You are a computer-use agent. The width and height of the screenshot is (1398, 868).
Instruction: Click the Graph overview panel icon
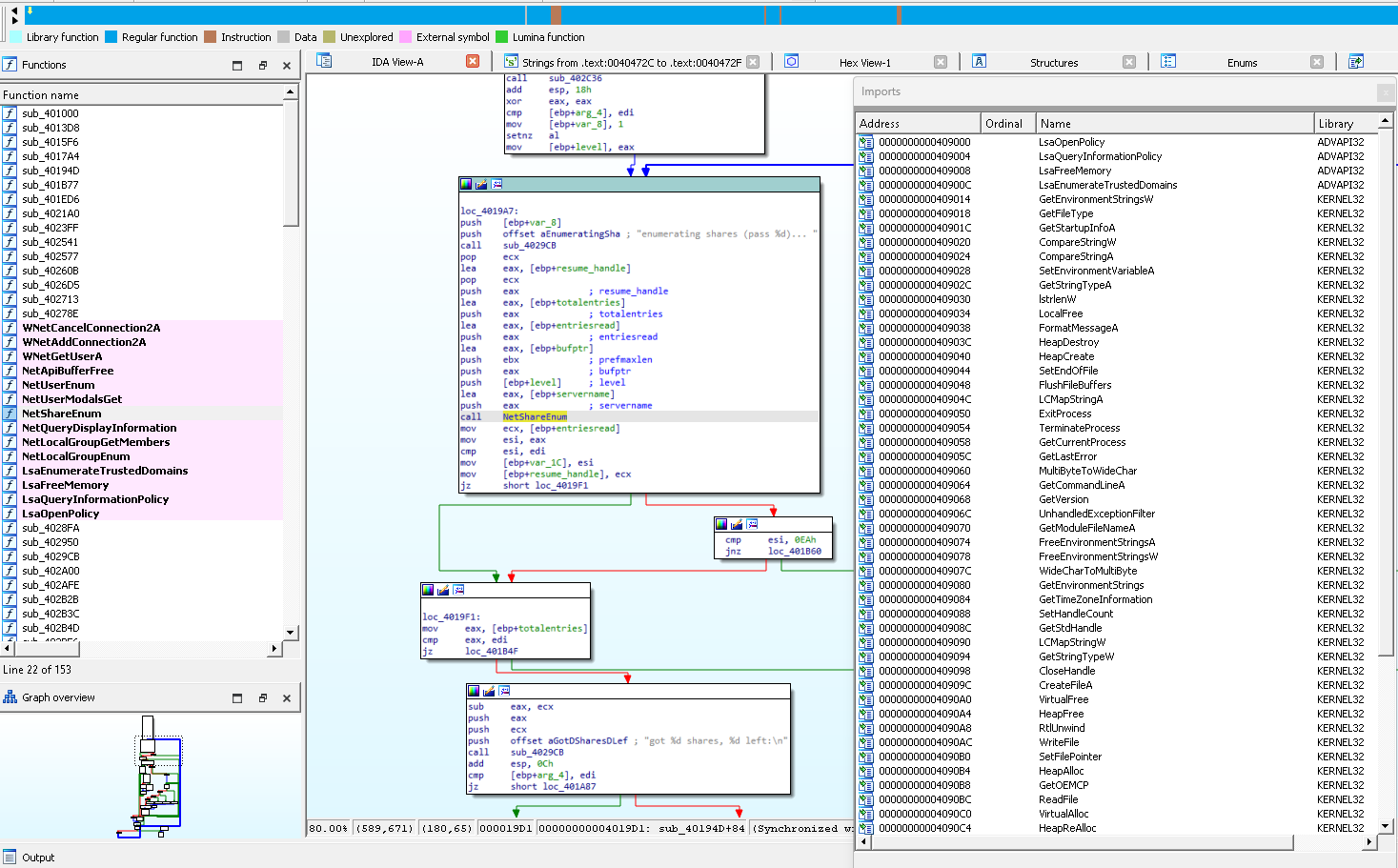[x=10, y=697]
